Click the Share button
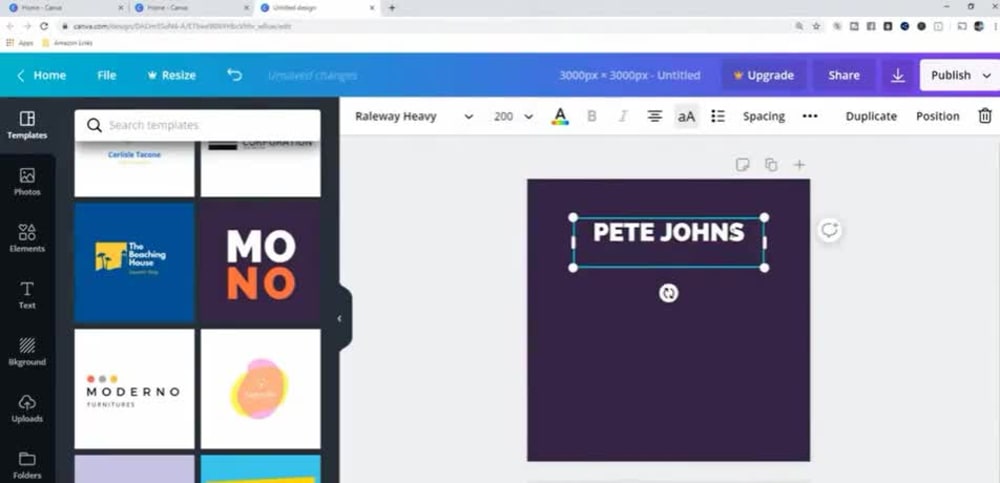Viewport: 1000px width, 483px height. tap(844, 75)
